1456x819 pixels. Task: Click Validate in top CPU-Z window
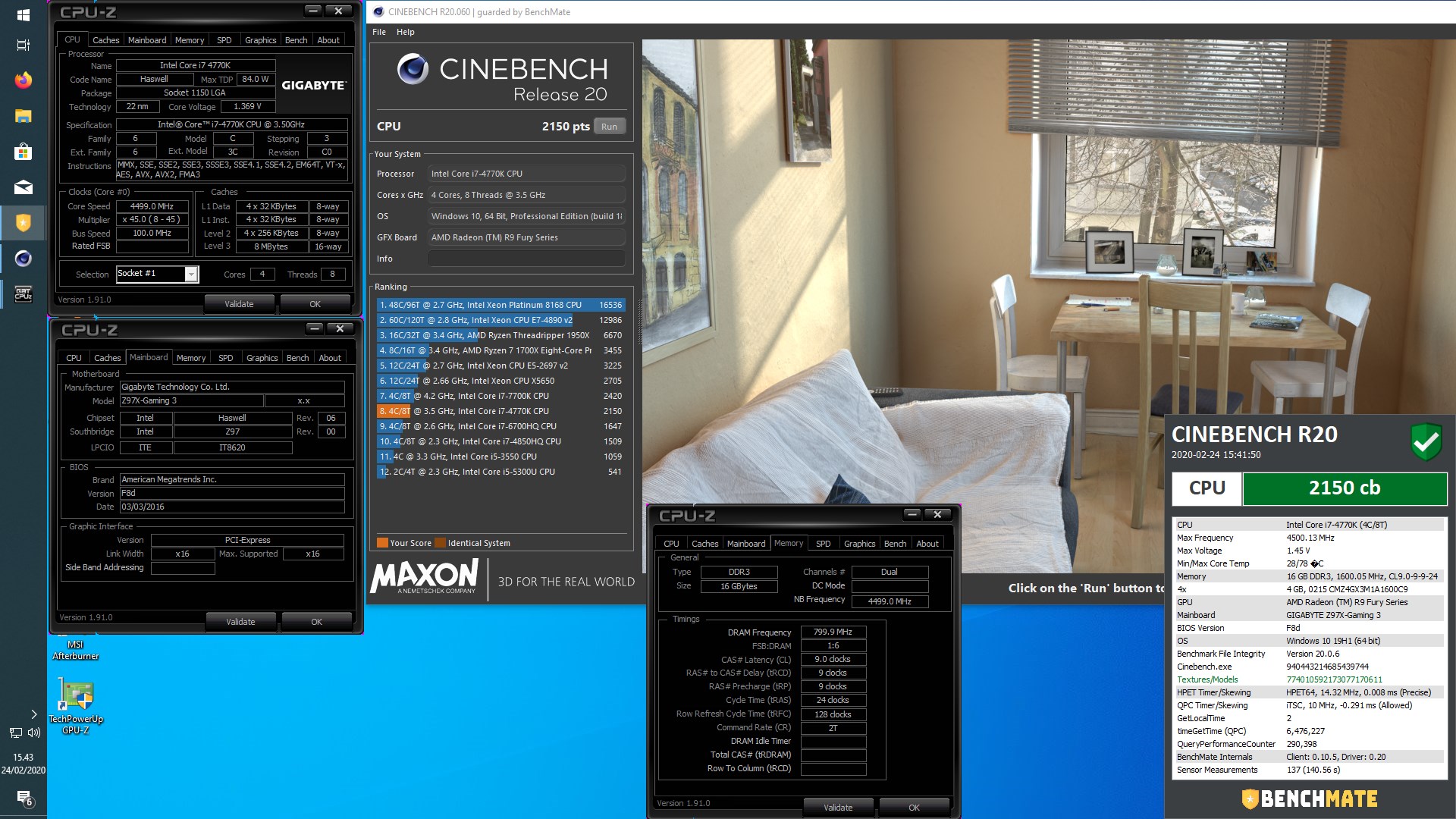(239, 304)
